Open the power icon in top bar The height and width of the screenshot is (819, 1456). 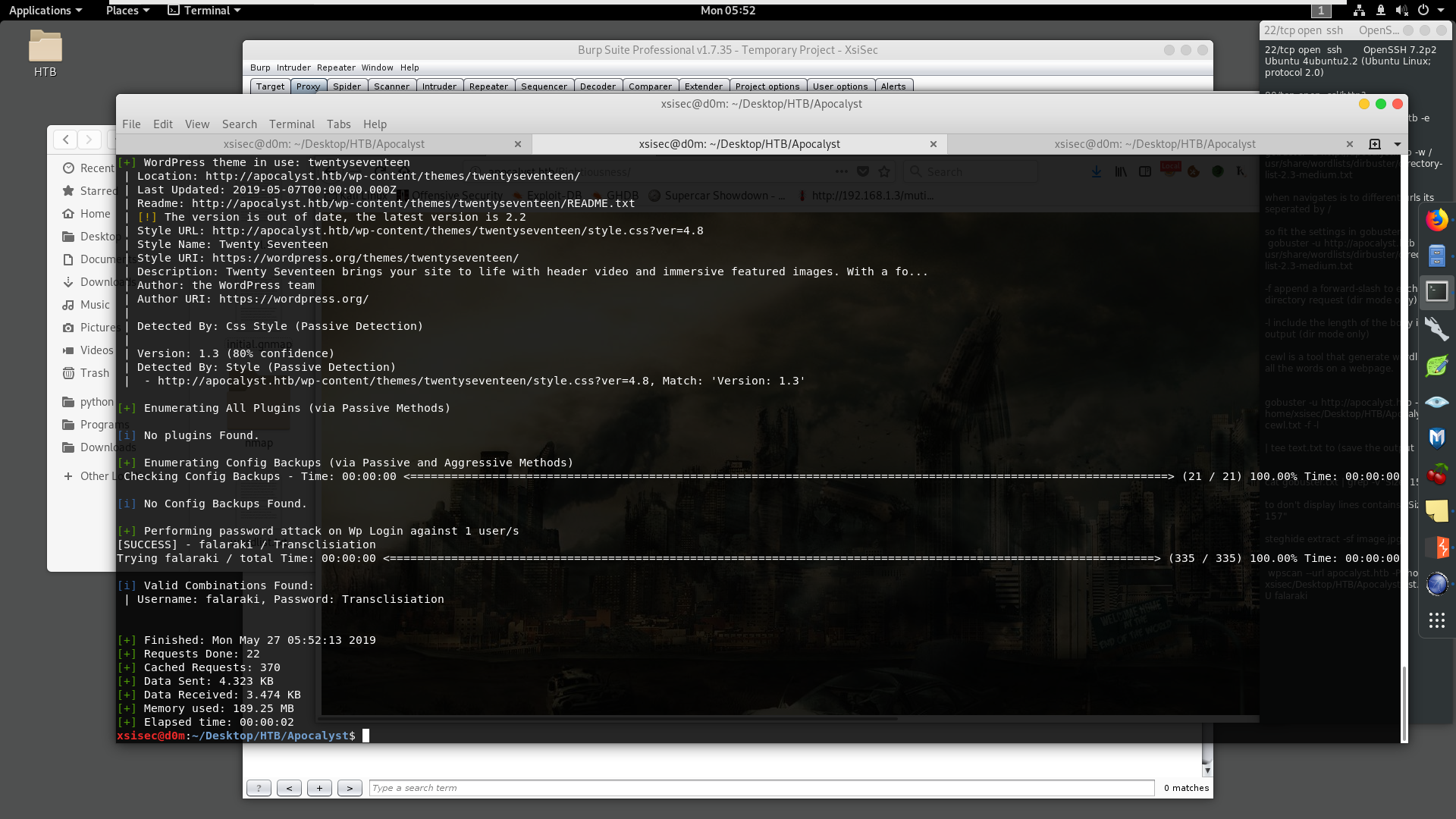coord(1423,11)
